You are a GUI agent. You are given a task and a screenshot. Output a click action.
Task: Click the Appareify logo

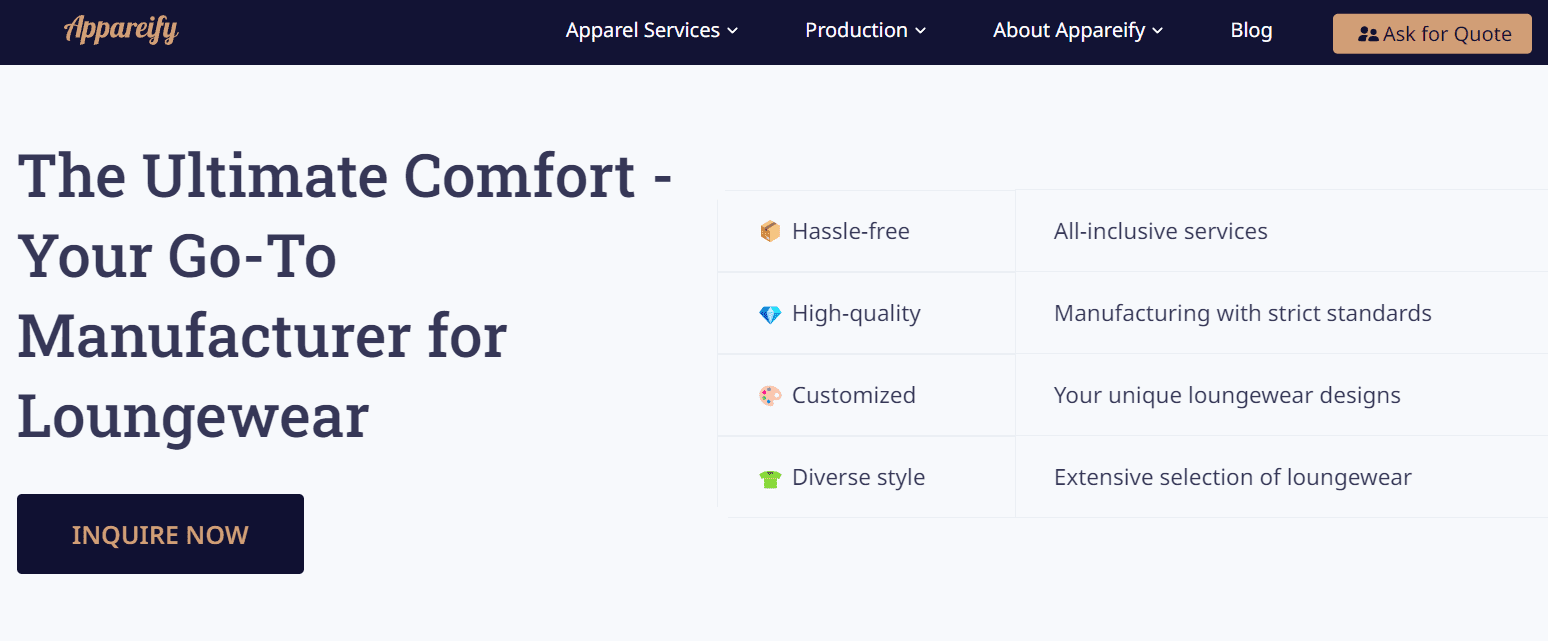[121, 30]
